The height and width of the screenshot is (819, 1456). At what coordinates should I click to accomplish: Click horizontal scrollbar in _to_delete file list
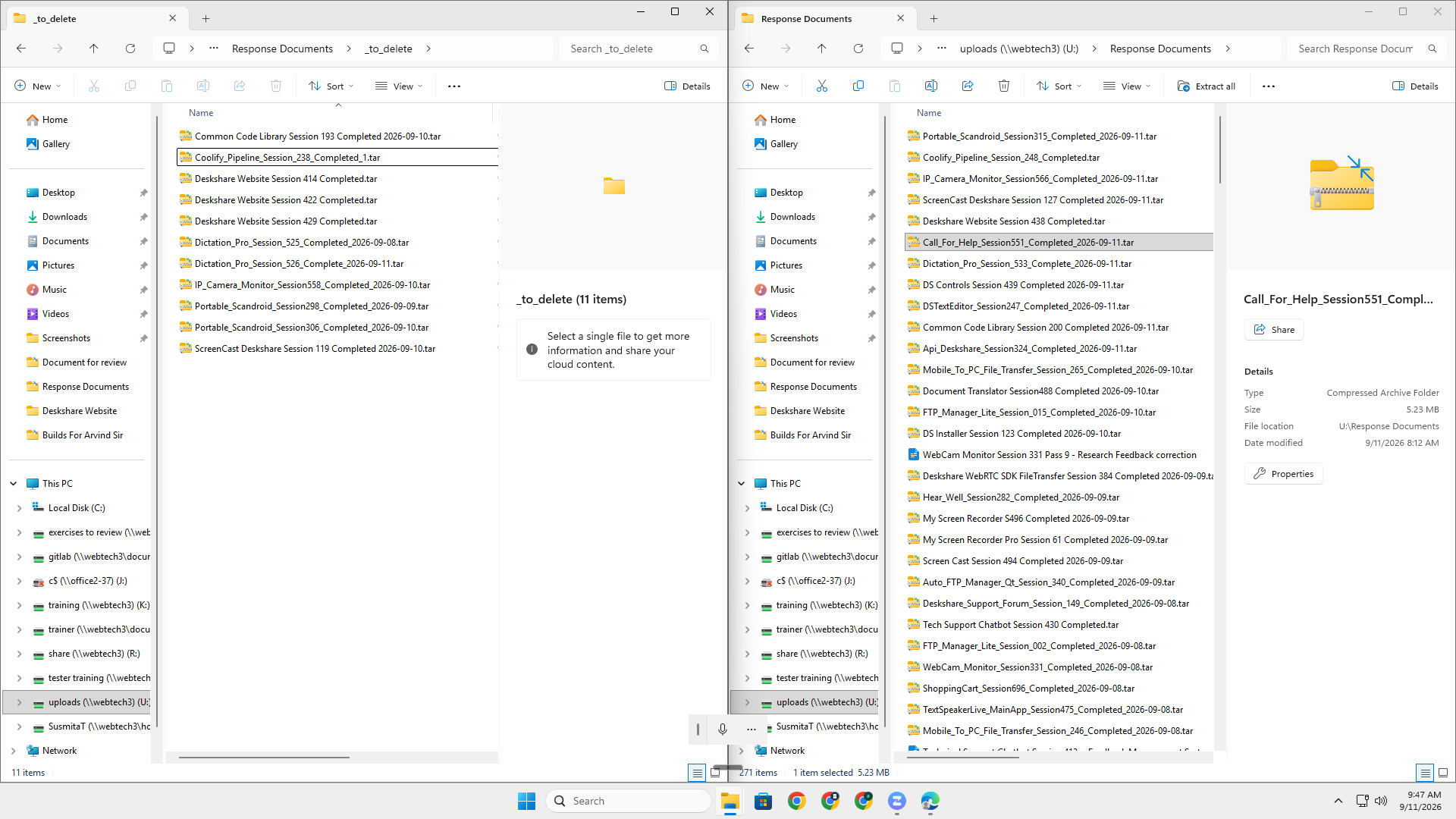click(x=264, y=757)
